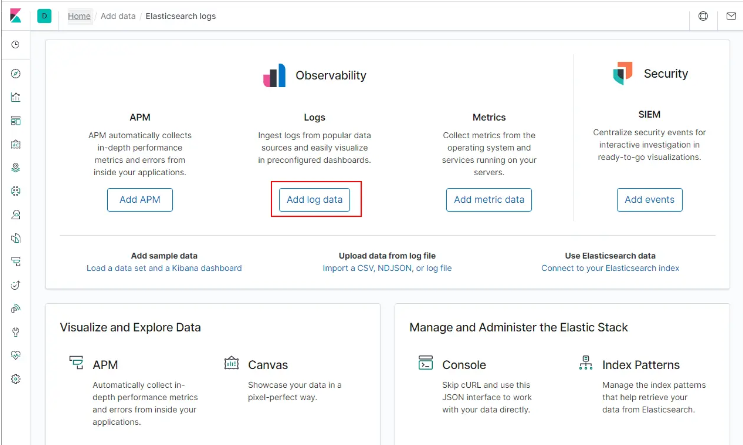Viewport: 743px width, 445px height.
Task: Click the Metrics heading text
Action: 489,117
